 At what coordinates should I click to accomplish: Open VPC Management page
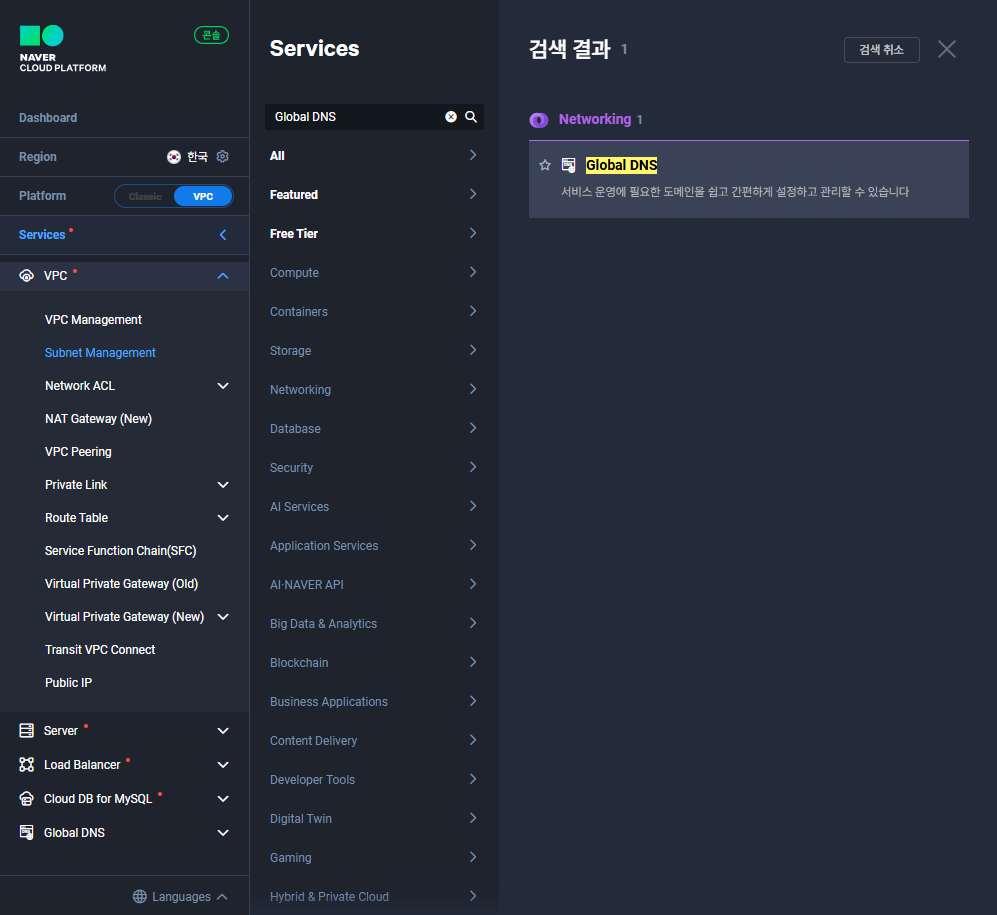(x=93, y=320)
